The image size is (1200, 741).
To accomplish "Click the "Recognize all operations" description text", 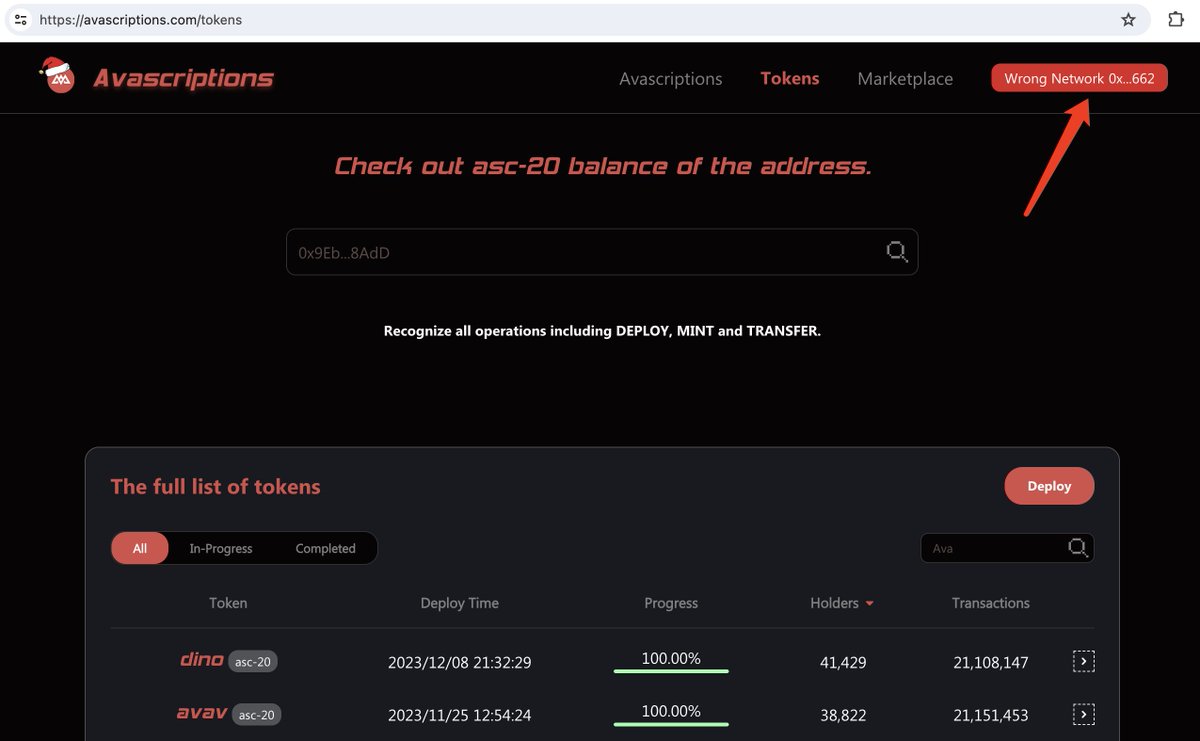I will click(x=602, y=331).
